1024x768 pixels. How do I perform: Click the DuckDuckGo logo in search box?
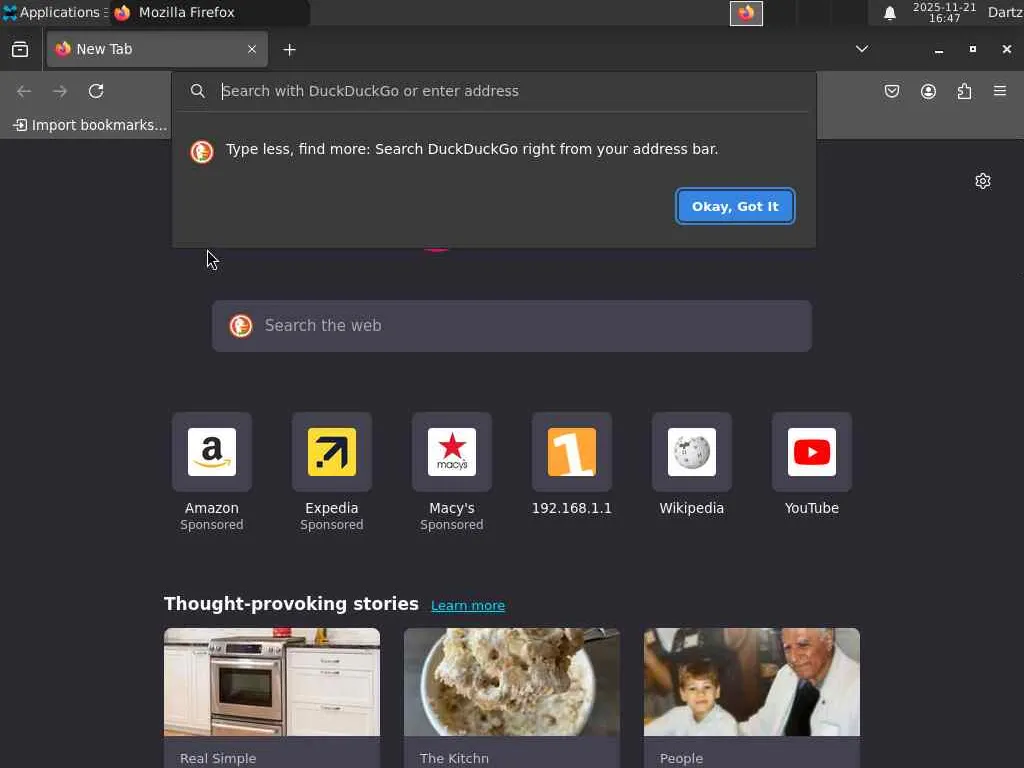click(241, 326)
